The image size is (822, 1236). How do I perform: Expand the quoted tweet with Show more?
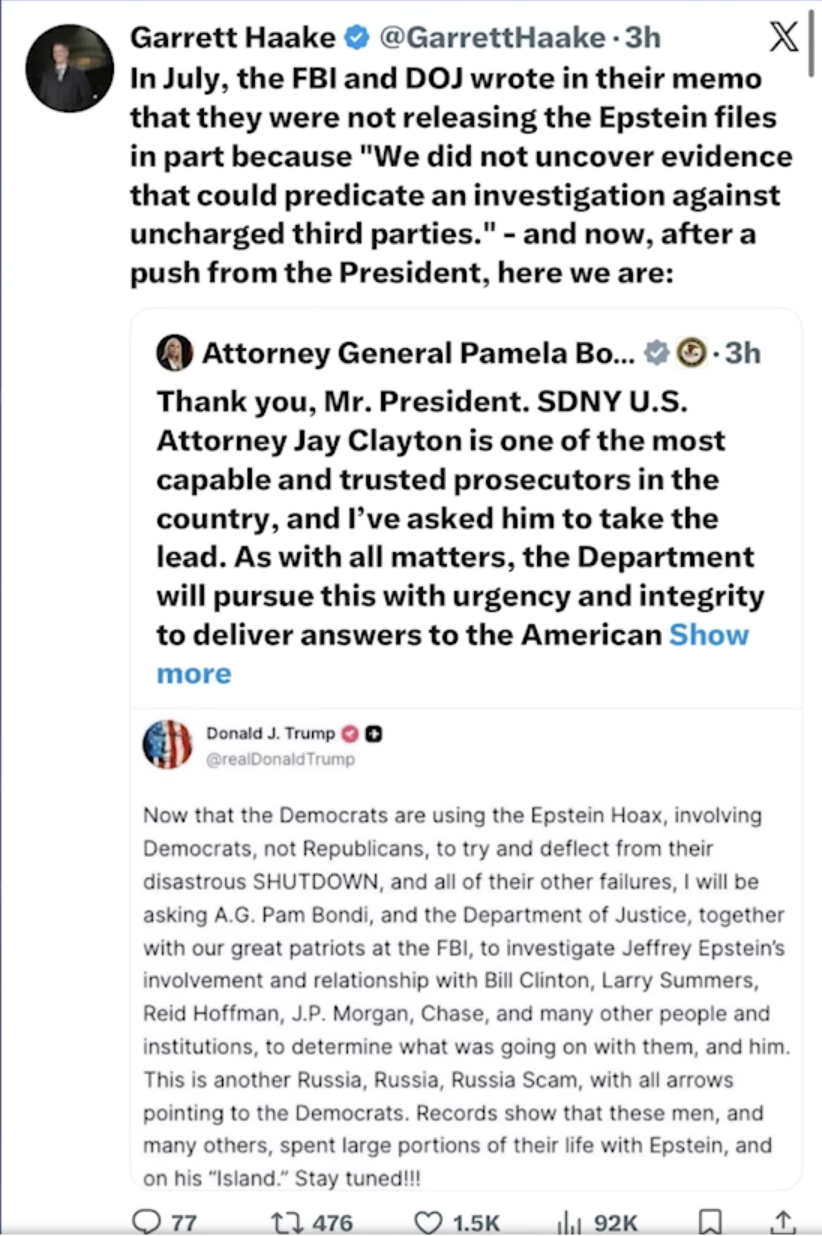tap(707, 634)
